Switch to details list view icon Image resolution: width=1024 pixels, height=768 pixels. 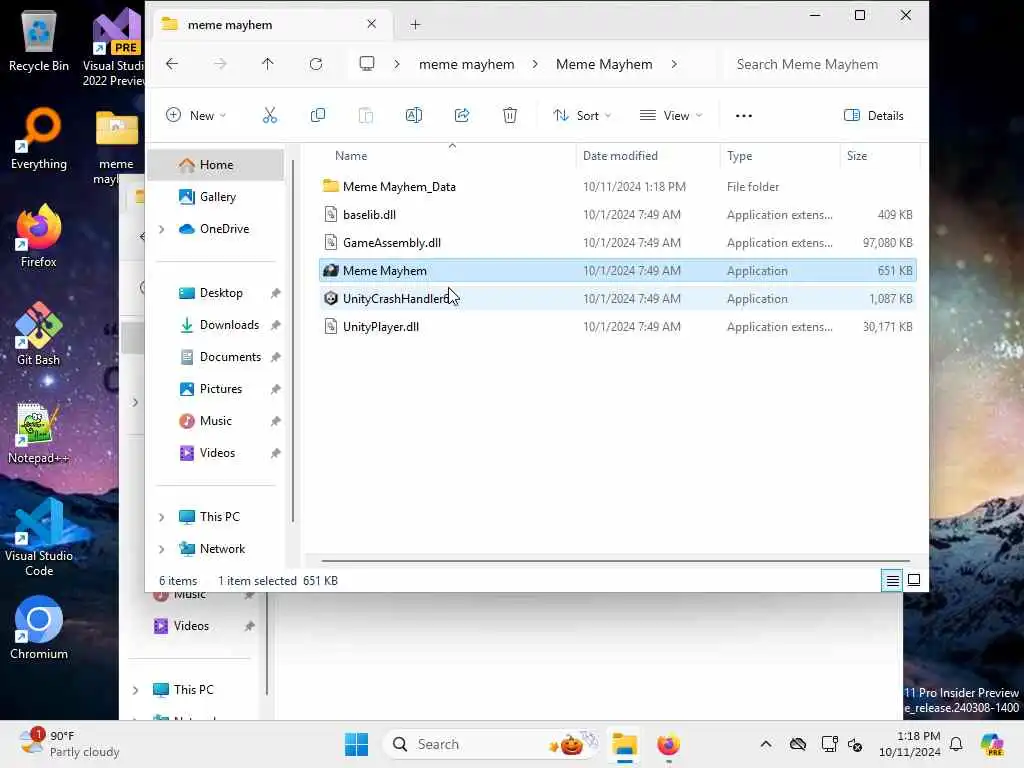click(x=892, y=581)
